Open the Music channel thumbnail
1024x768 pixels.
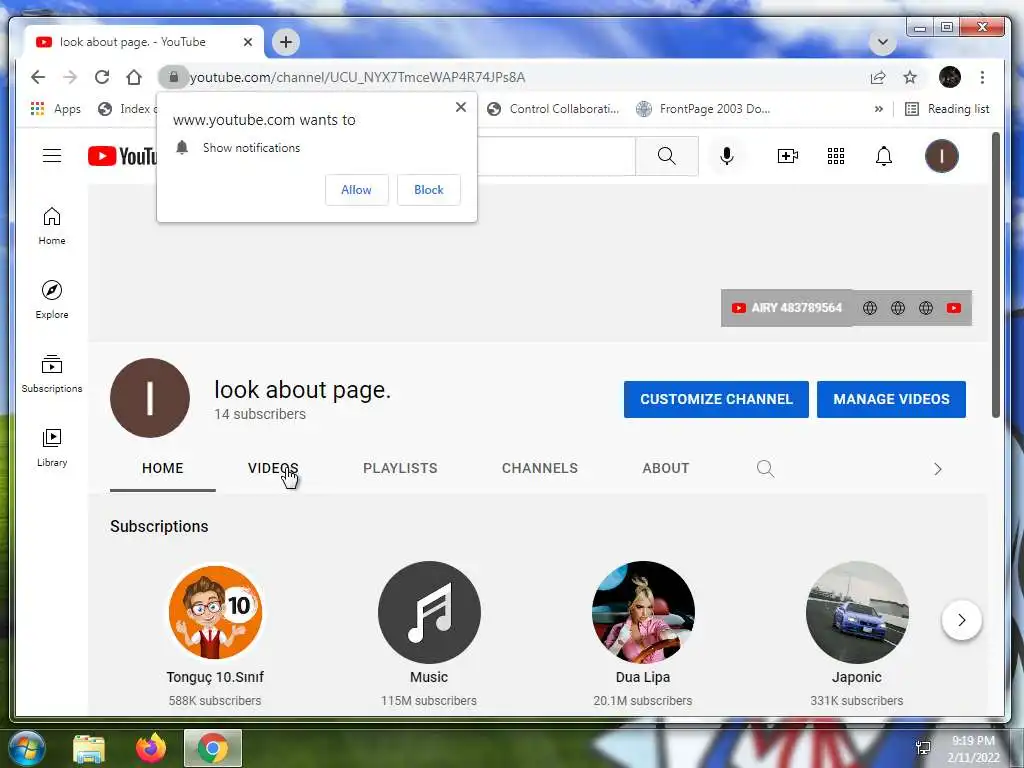click(429, 612)
